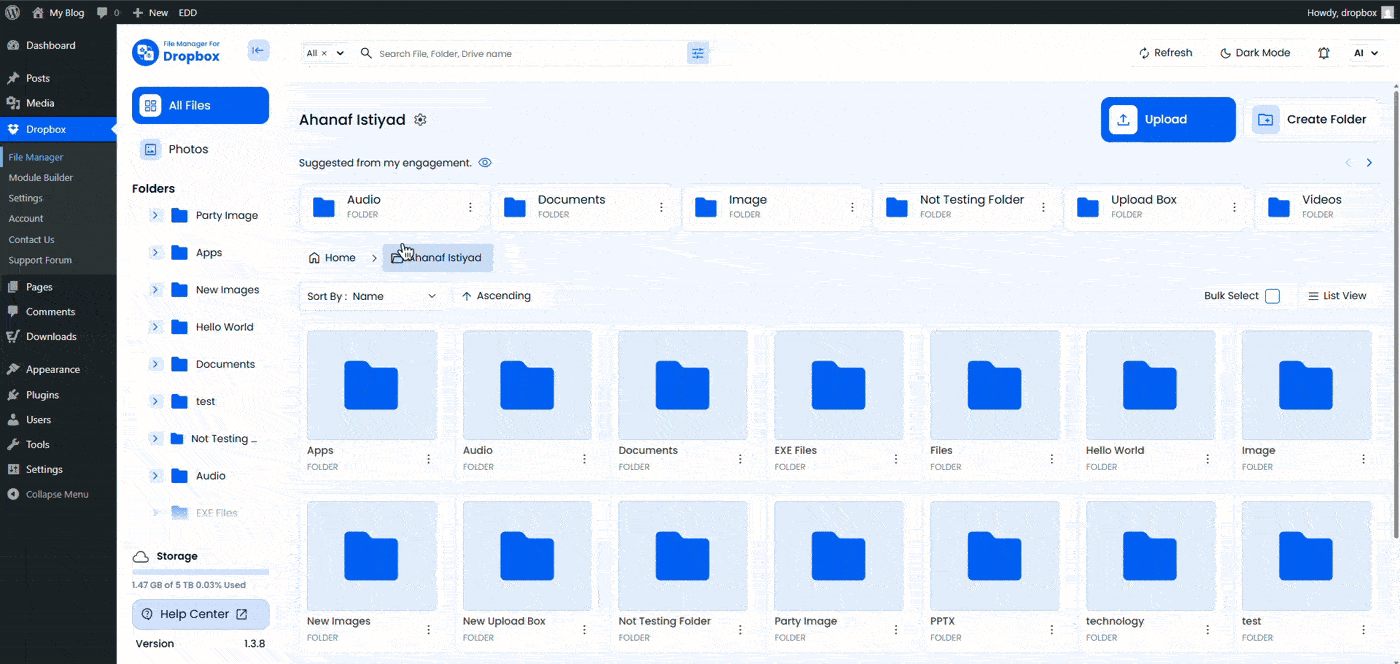Click the filter icon beside the search bar
Image resolution: width=1400 pixels, height=664 pixels.
697,52
